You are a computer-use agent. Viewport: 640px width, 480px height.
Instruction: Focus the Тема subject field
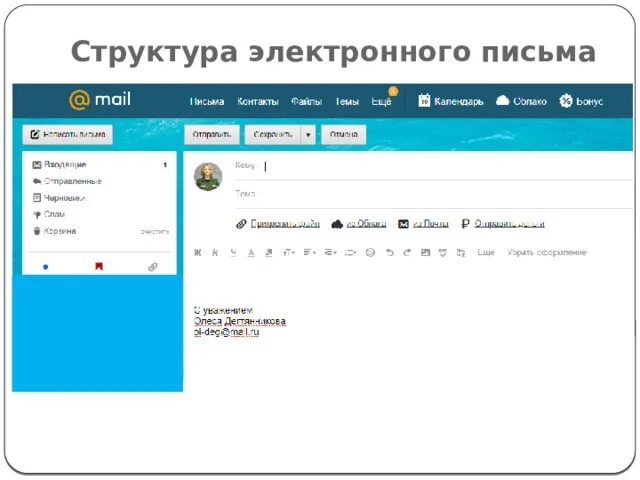(433, 194)
